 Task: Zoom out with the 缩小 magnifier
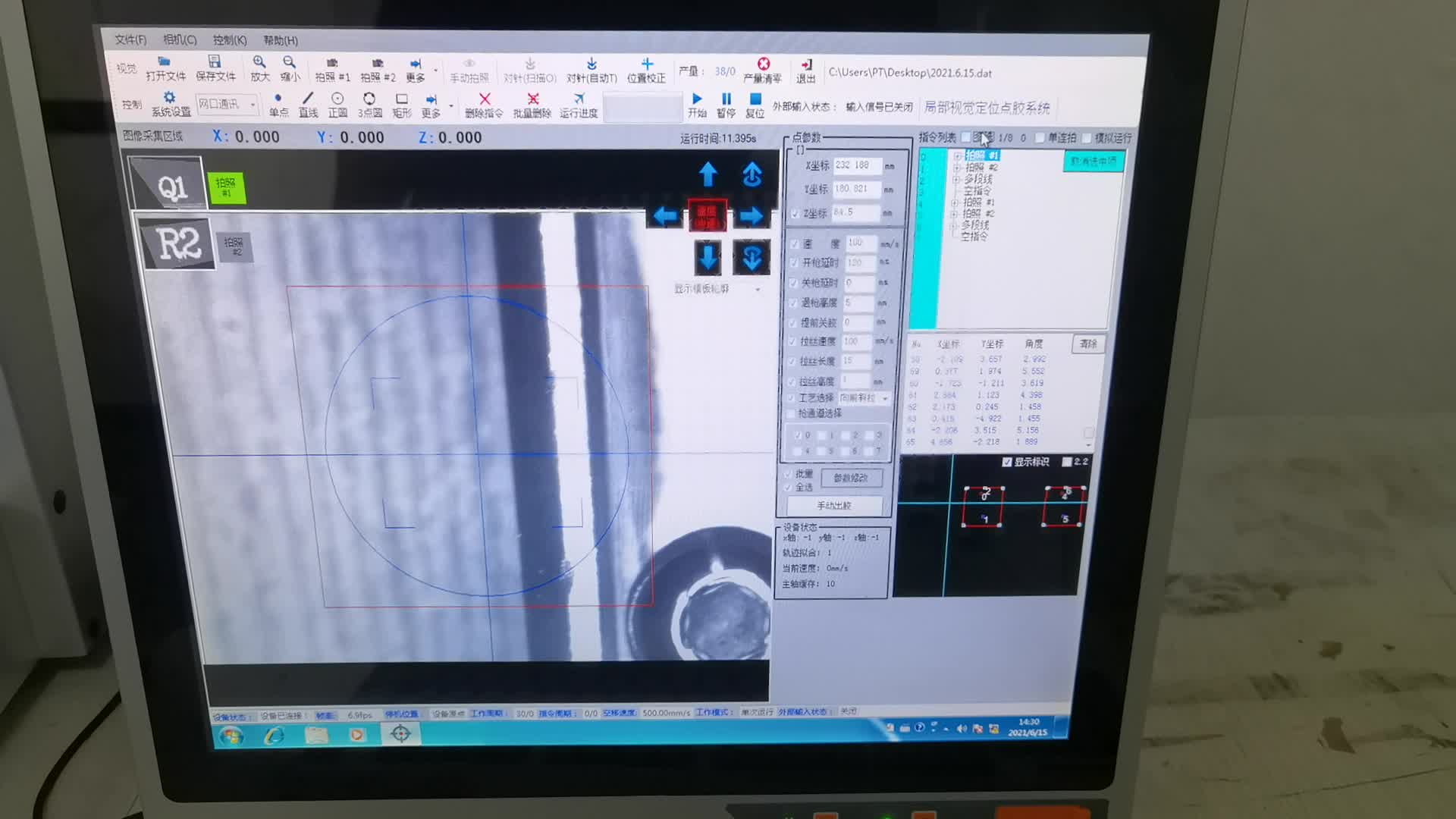click(x=290, y=68)
